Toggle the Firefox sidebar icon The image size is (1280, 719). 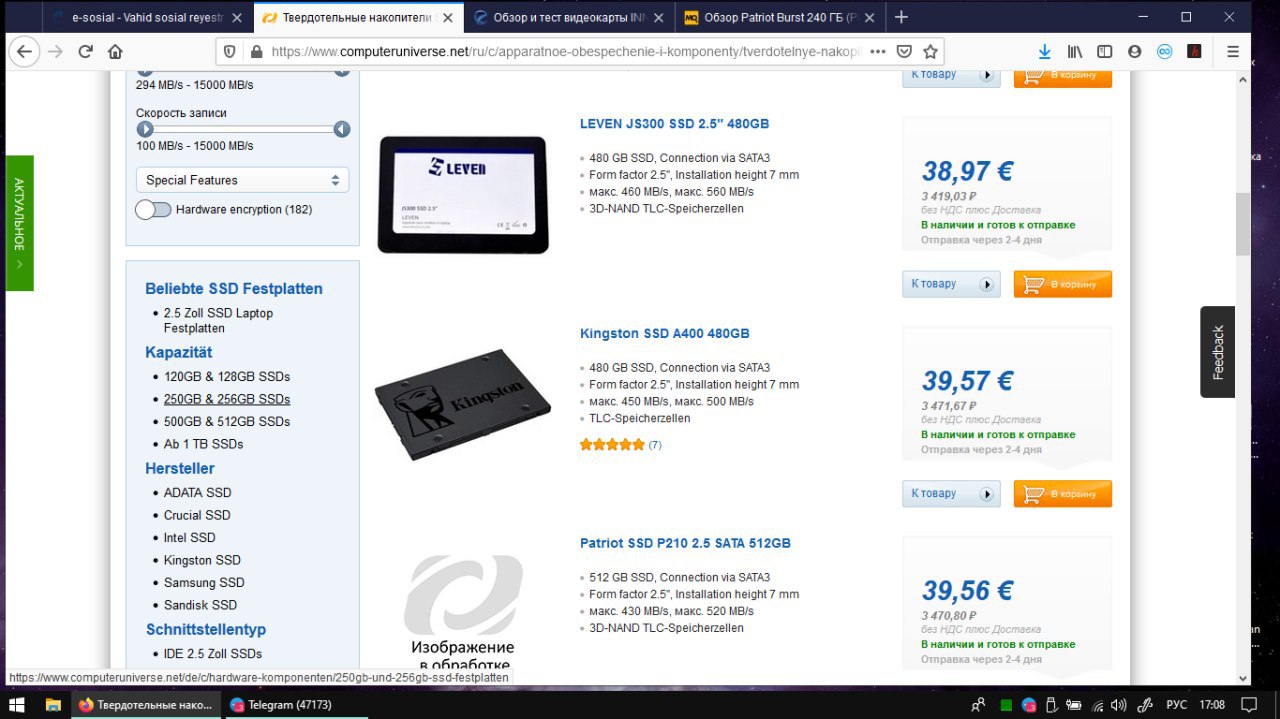tap(1105, 52)
